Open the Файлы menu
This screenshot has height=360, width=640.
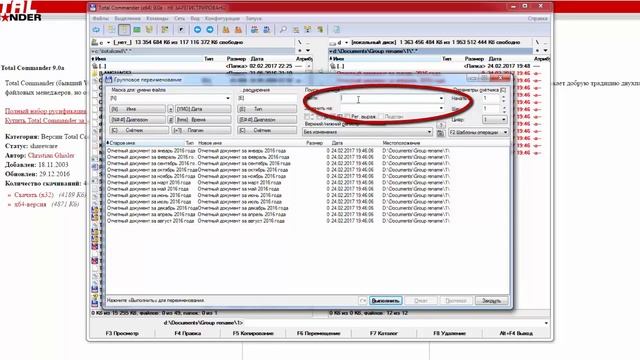coord(100,18)
